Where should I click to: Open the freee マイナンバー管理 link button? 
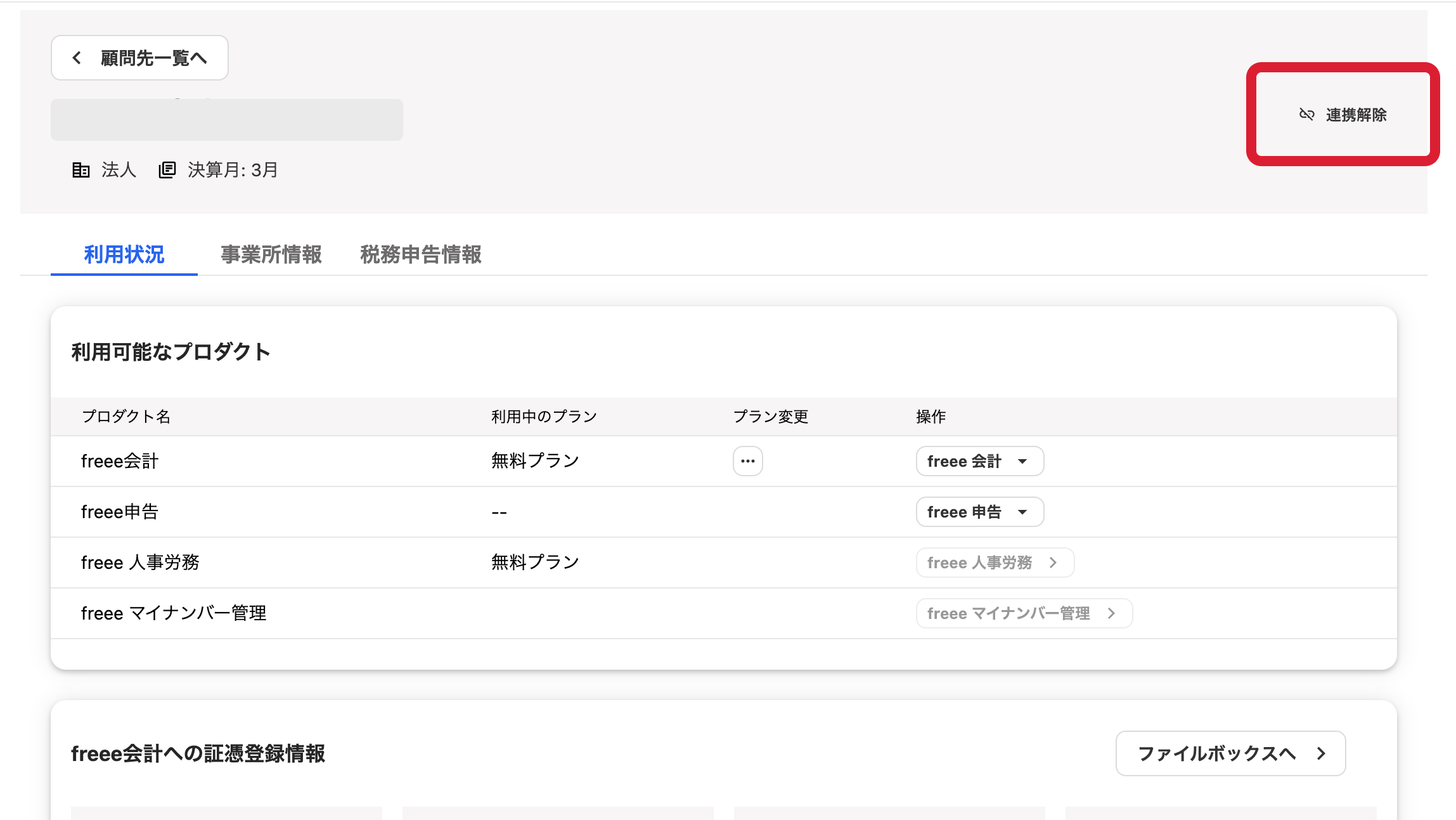[1024, 613]
